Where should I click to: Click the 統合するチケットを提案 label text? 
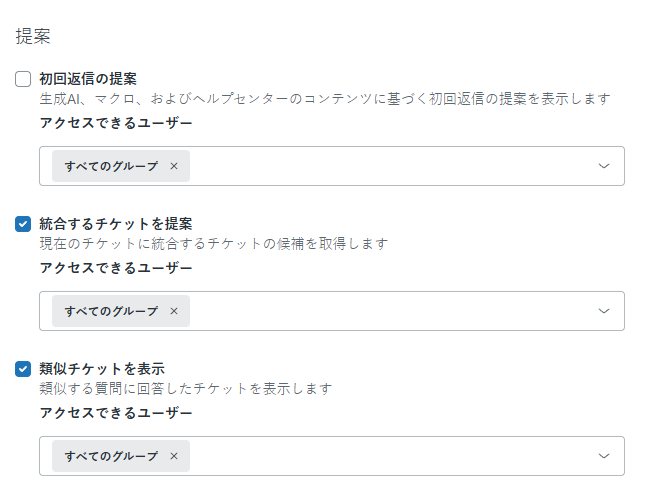(x=115, y=224)
